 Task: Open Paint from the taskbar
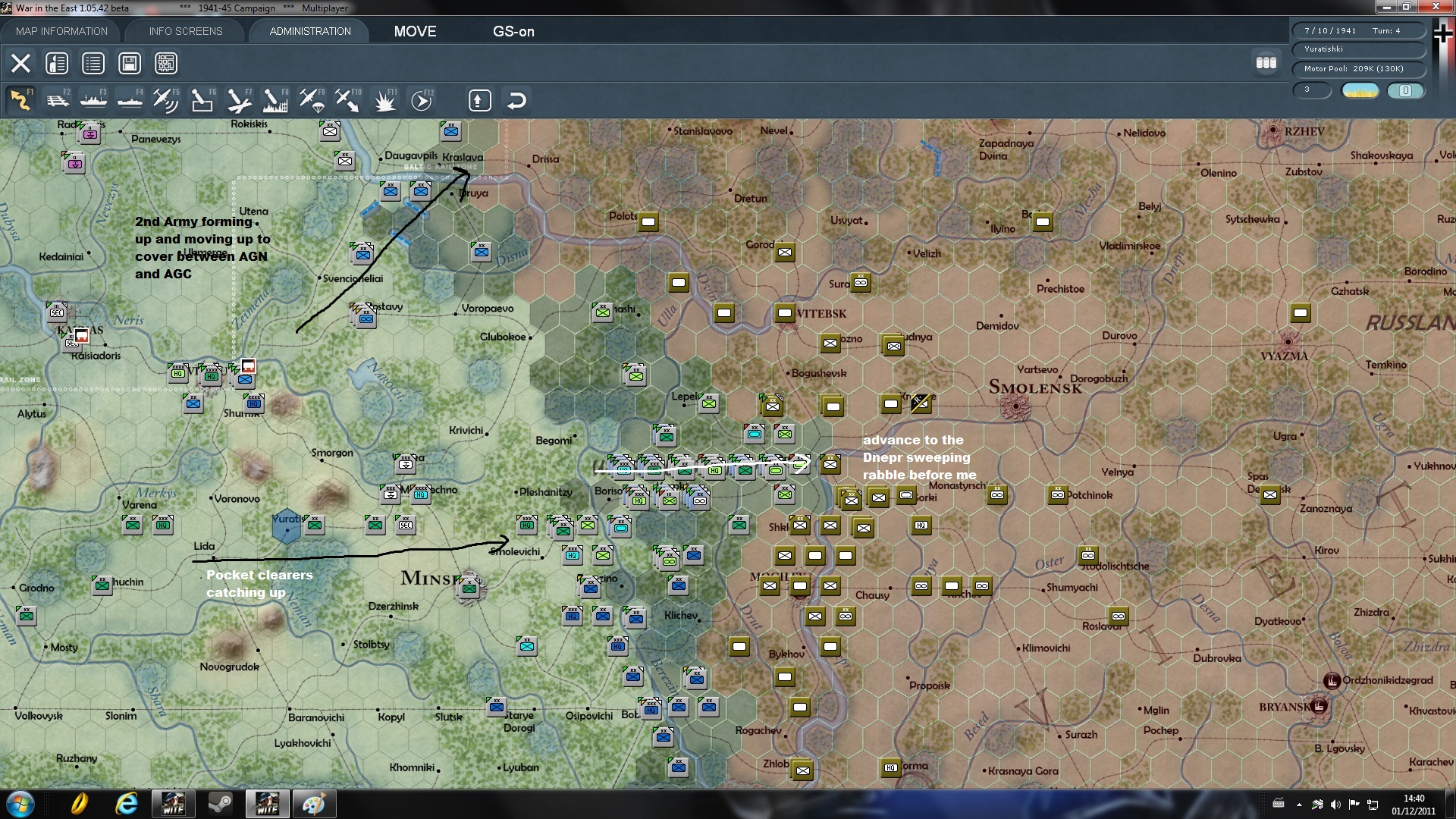(314, 804)
